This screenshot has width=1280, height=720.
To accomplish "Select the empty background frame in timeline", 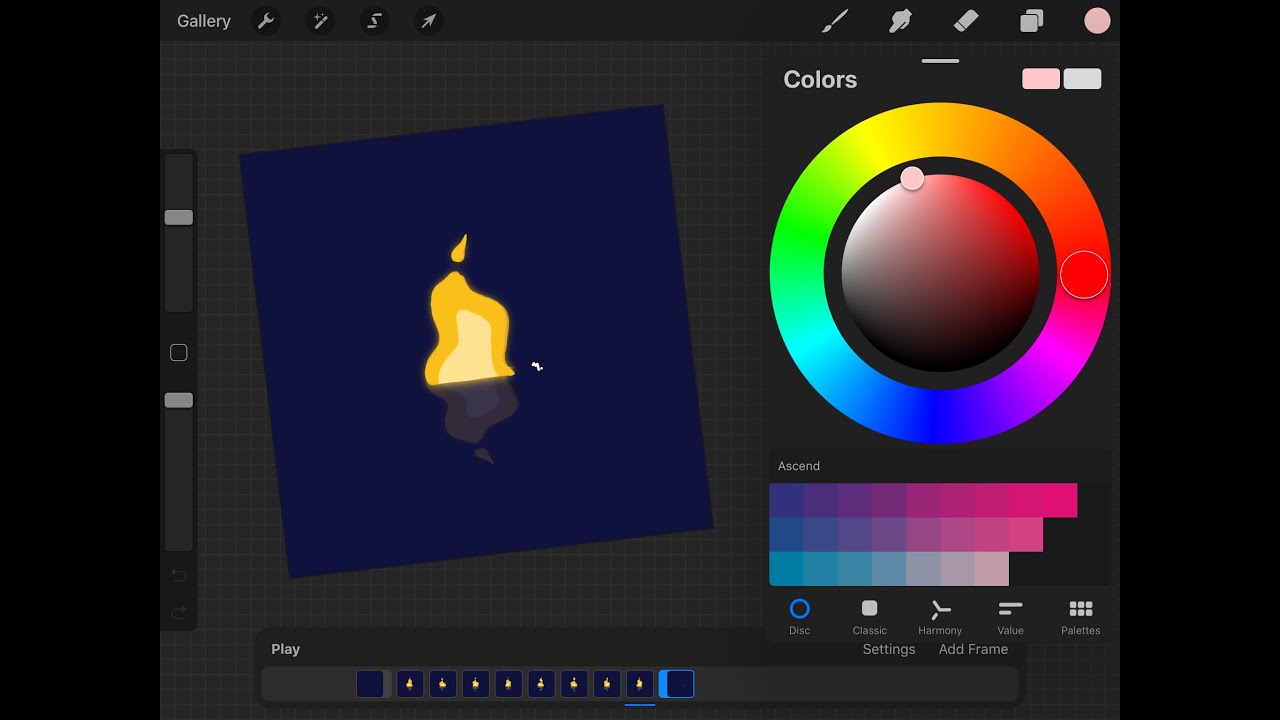I will click(x=370, y=684).
